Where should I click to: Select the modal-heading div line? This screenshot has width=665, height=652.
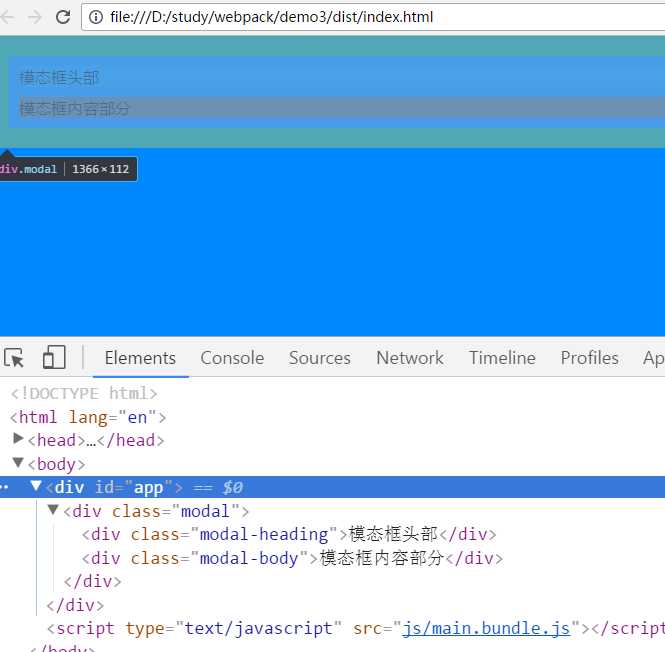289,534
